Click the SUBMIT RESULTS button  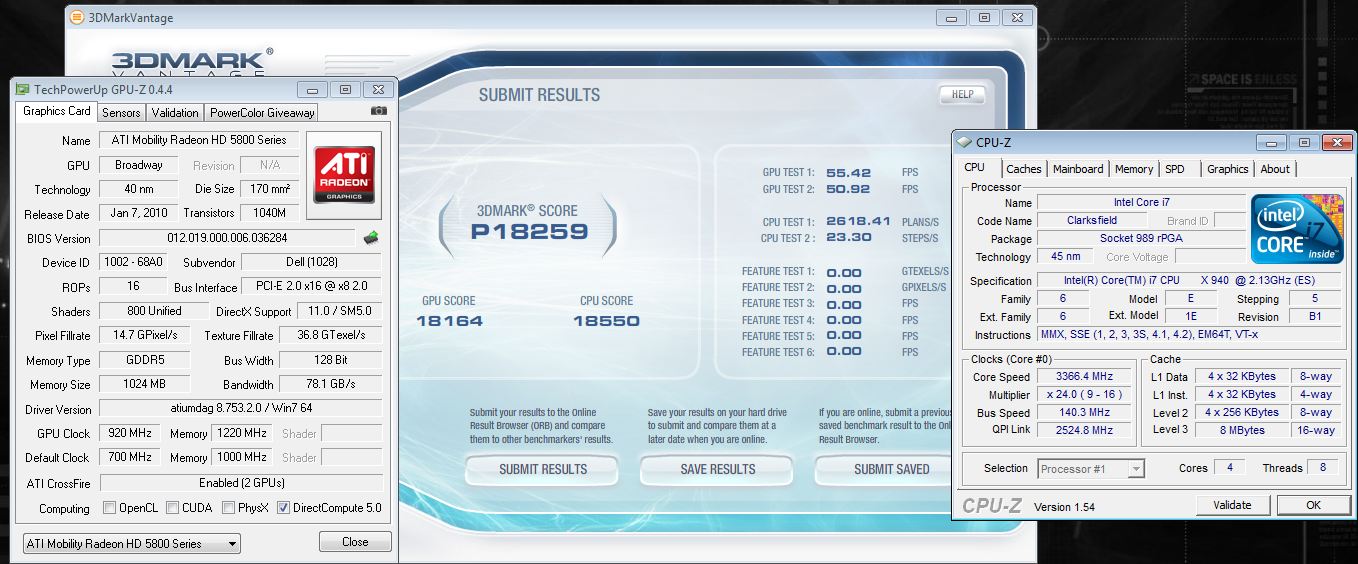543,469
